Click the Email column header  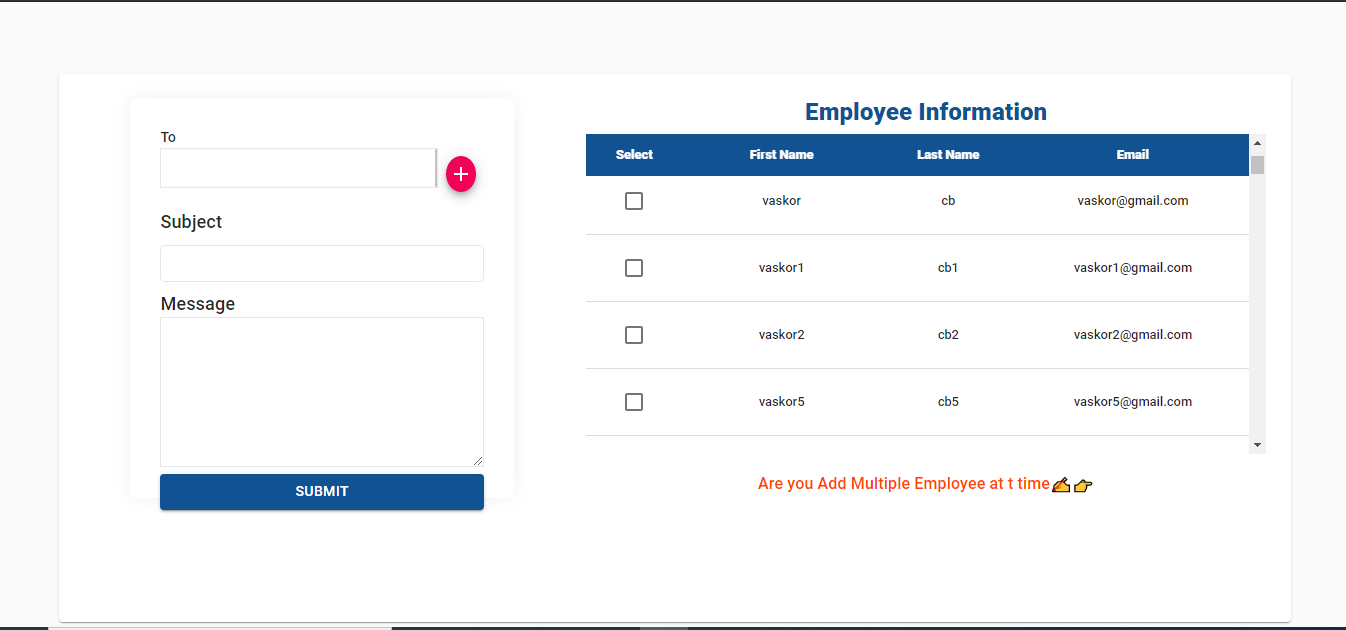(x=1132, y=155)
